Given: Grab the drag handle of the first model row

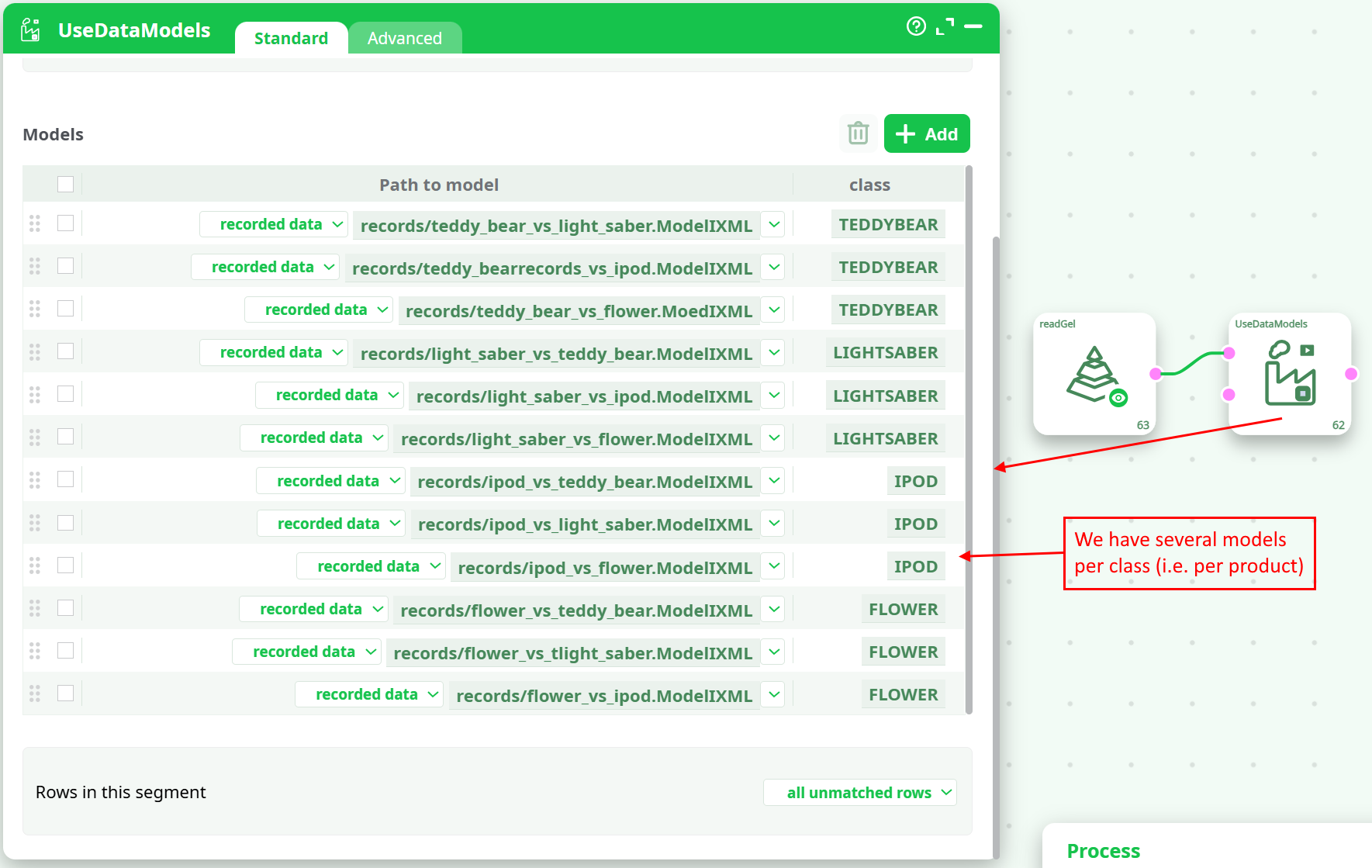Looking at the screenshot, I should tap(35, 224).
